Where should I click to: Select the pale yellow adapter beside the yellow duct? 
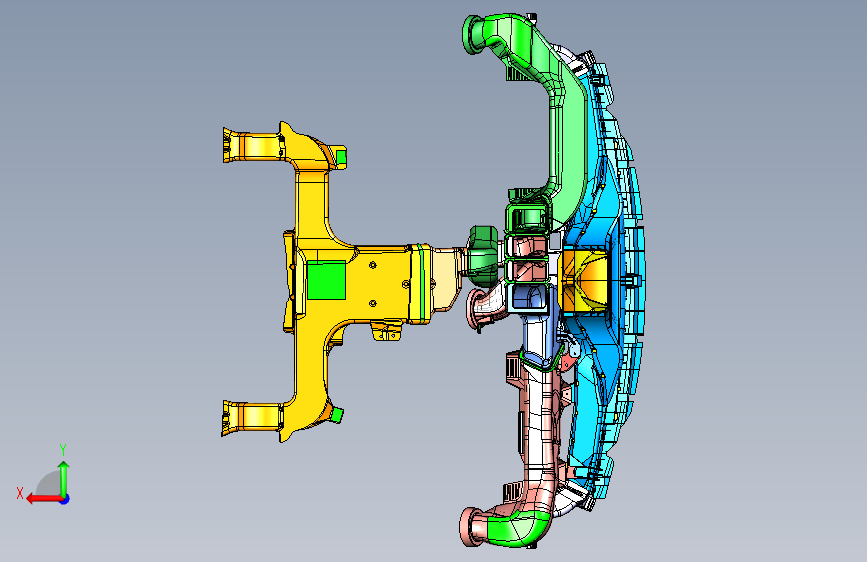coord(448,278)
